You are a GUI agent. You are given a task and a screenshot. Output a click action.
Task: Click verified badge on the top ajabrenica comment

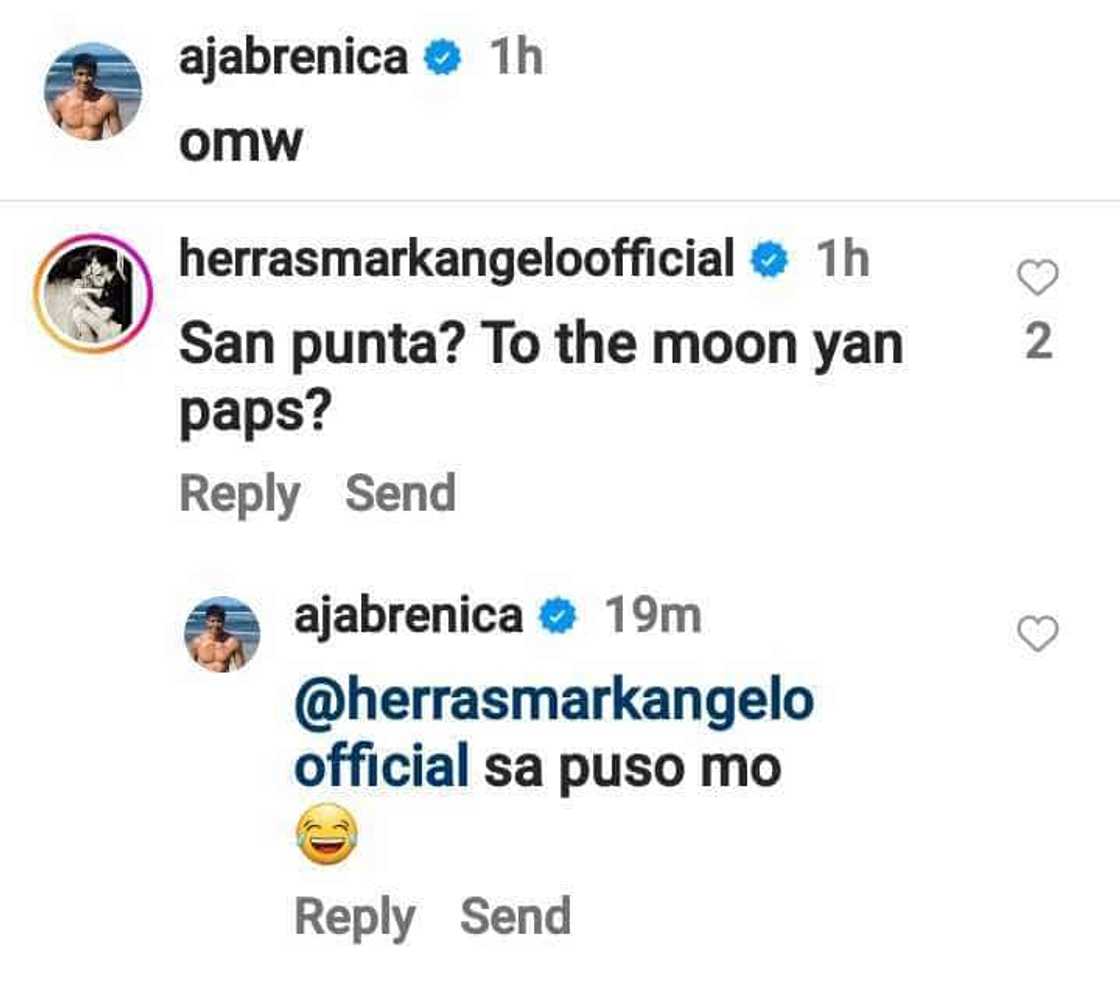442,59
